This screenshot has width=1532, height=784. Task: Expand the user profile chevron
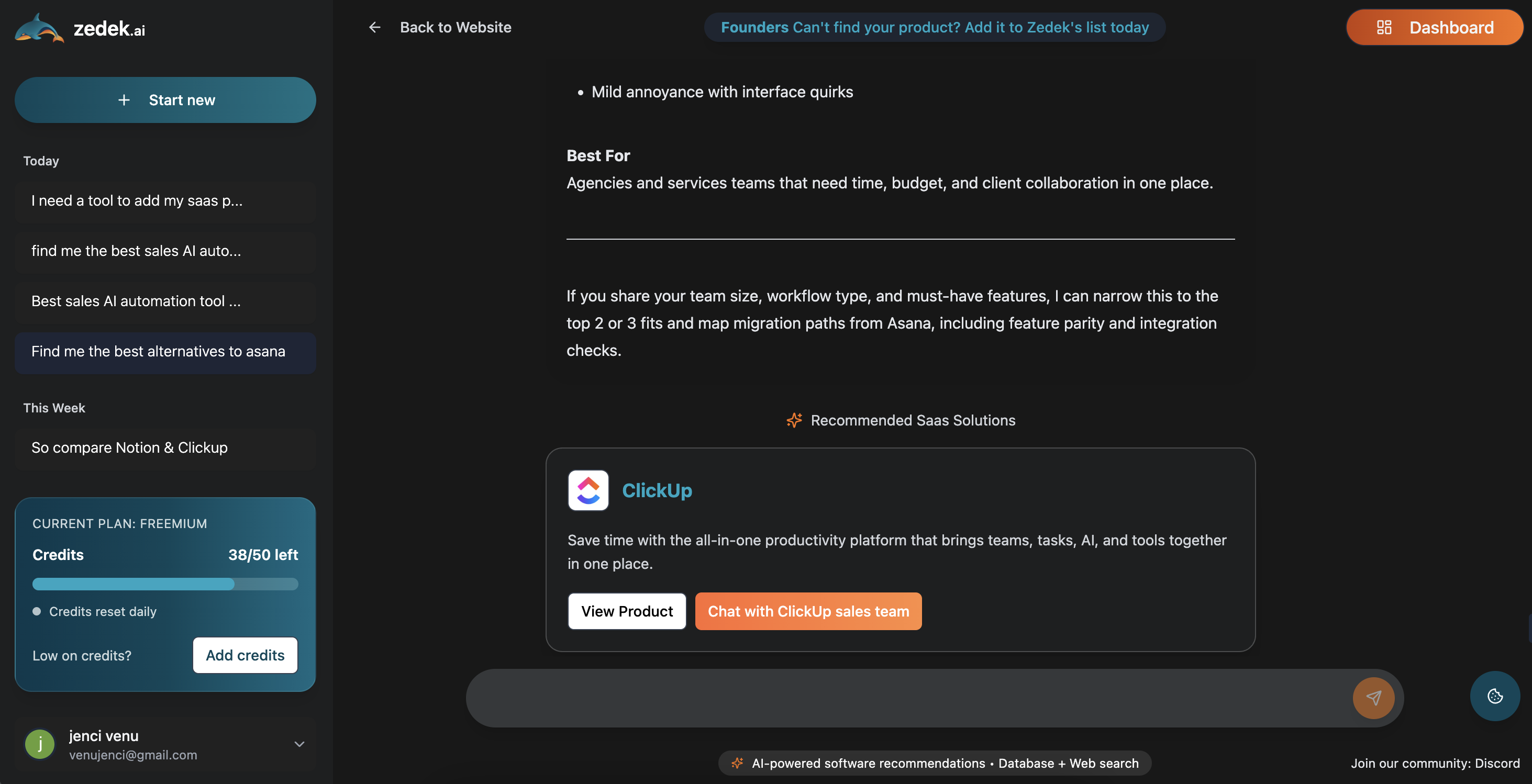299,744
